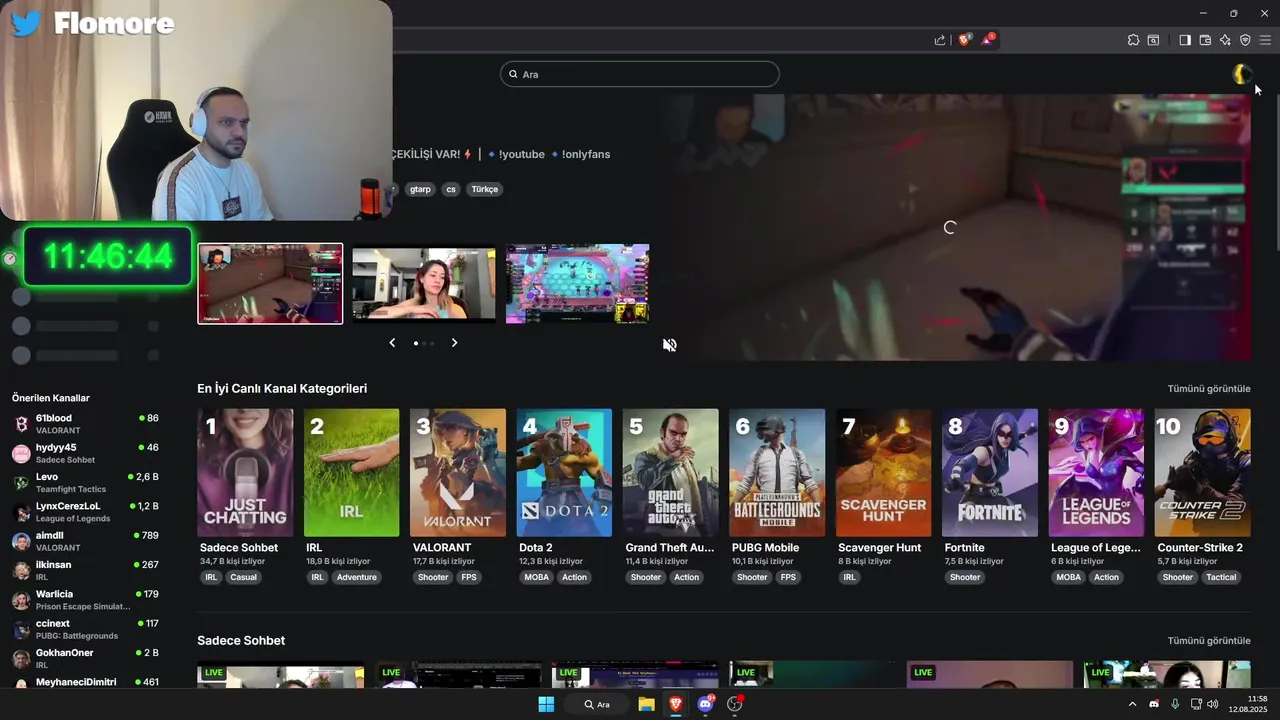This screenshot has height=720, width=1280.
Task: Open the PUBG Mobile category cover
Action: [x=777, y=472]
